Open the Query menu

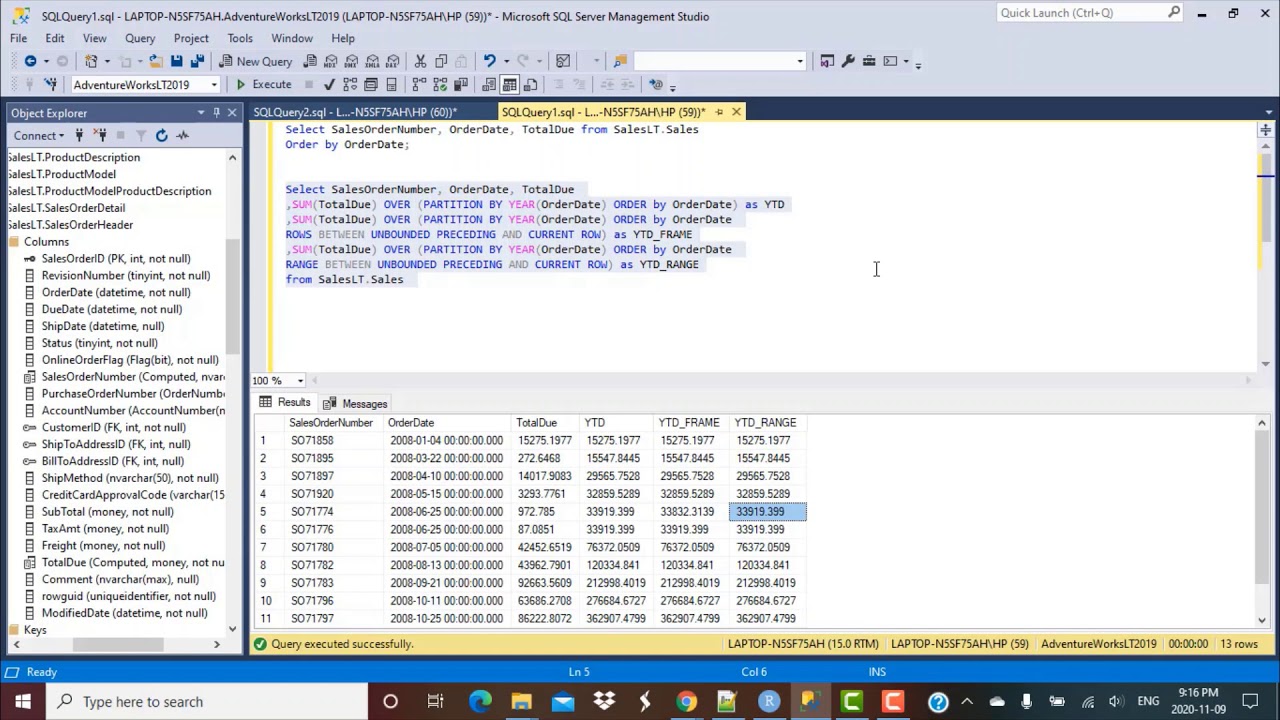pyautogui.click(x=140, y=38)
